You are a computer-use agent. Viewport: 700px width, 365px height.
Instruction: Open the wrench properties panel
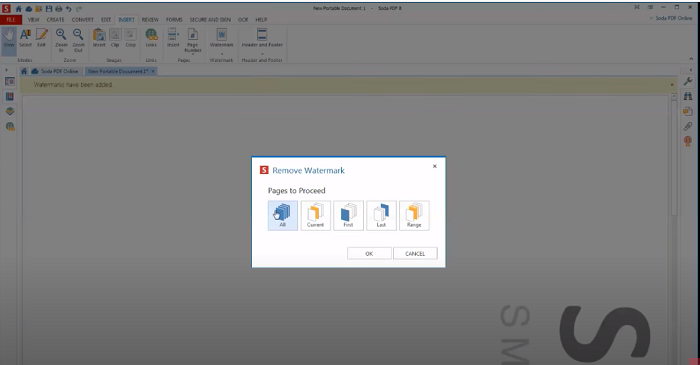pos(688,81)
